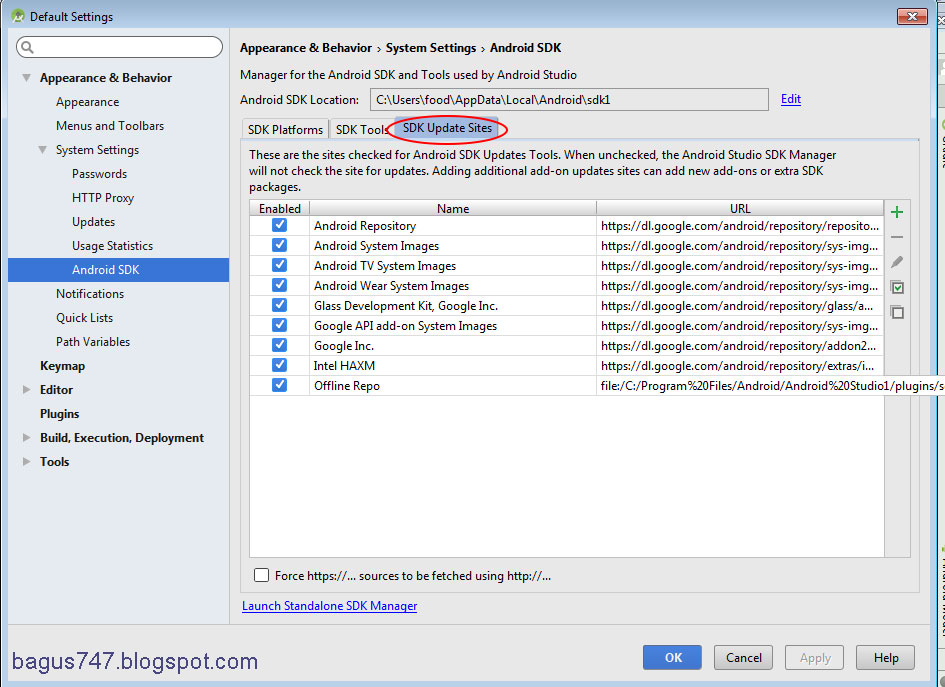945x687 pixels.
Task: Switch to the SDK Tools tab
Action: click(362, 130)
